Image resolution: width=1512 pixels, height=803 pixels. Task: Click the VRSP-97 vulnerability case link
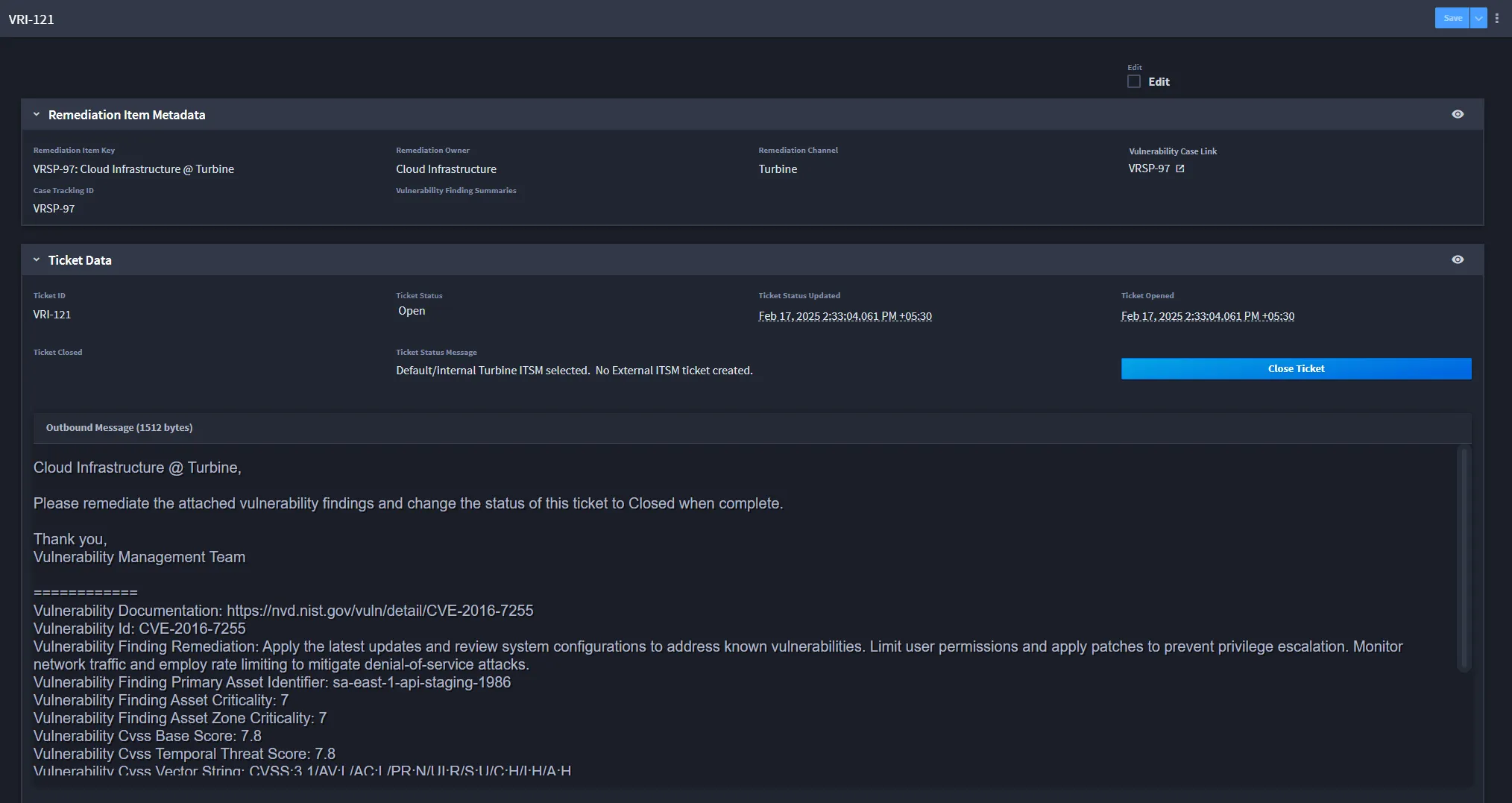tap(1149, 169)
